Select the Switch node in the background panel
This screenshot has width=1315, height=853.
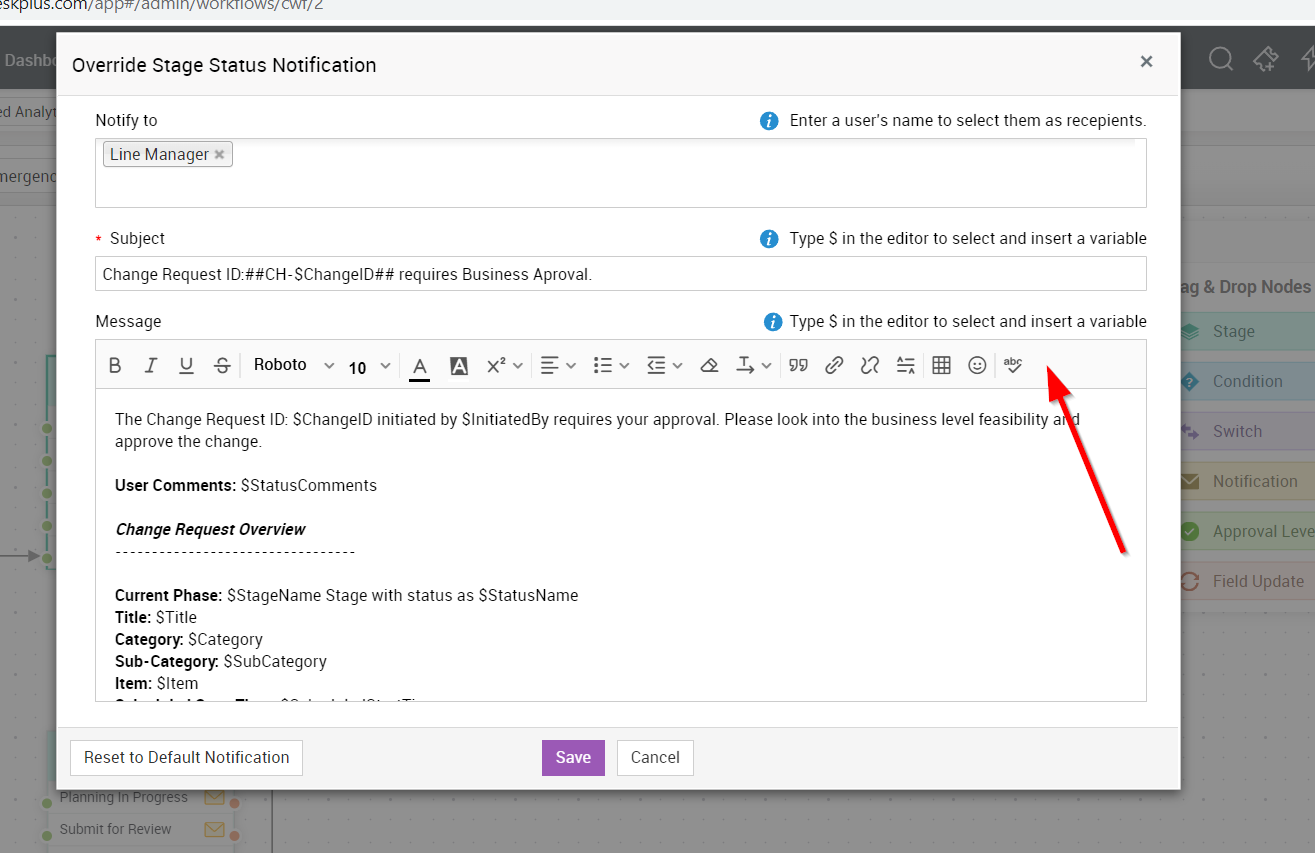(1248, 432)
